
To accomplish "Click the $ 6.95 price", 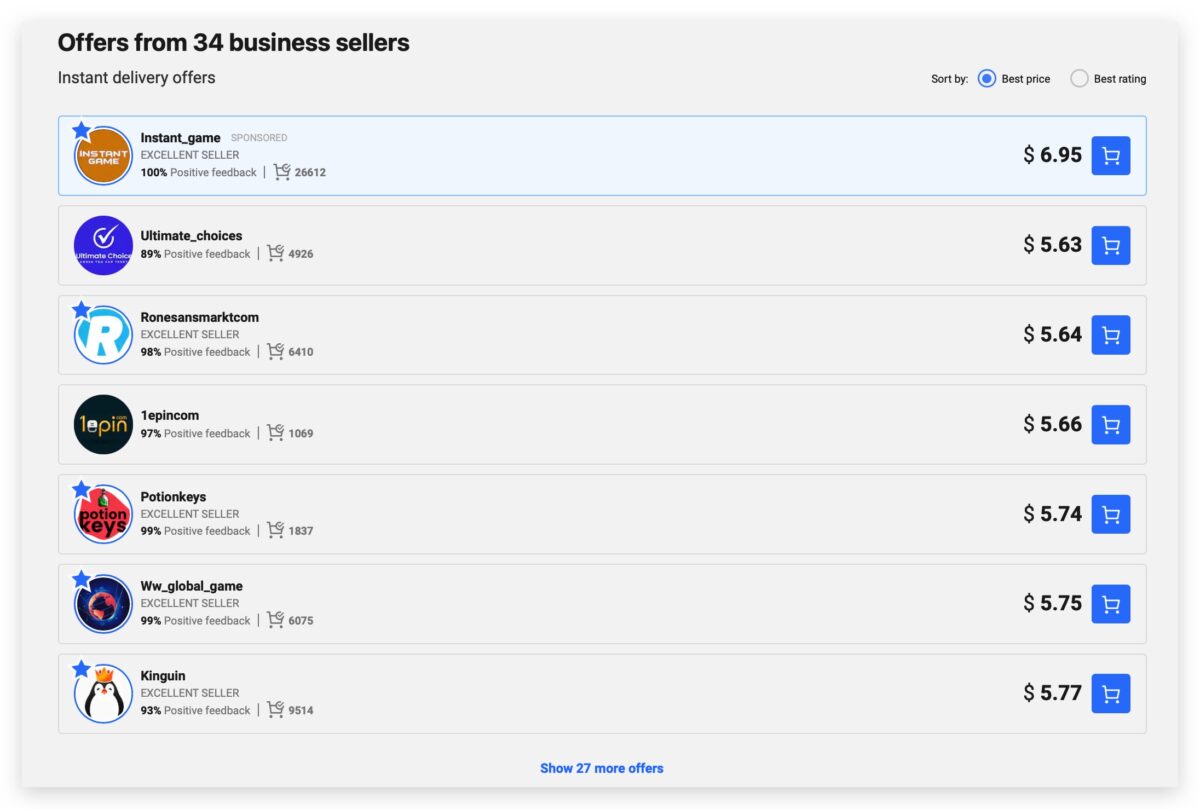I will pos(1052,155).
